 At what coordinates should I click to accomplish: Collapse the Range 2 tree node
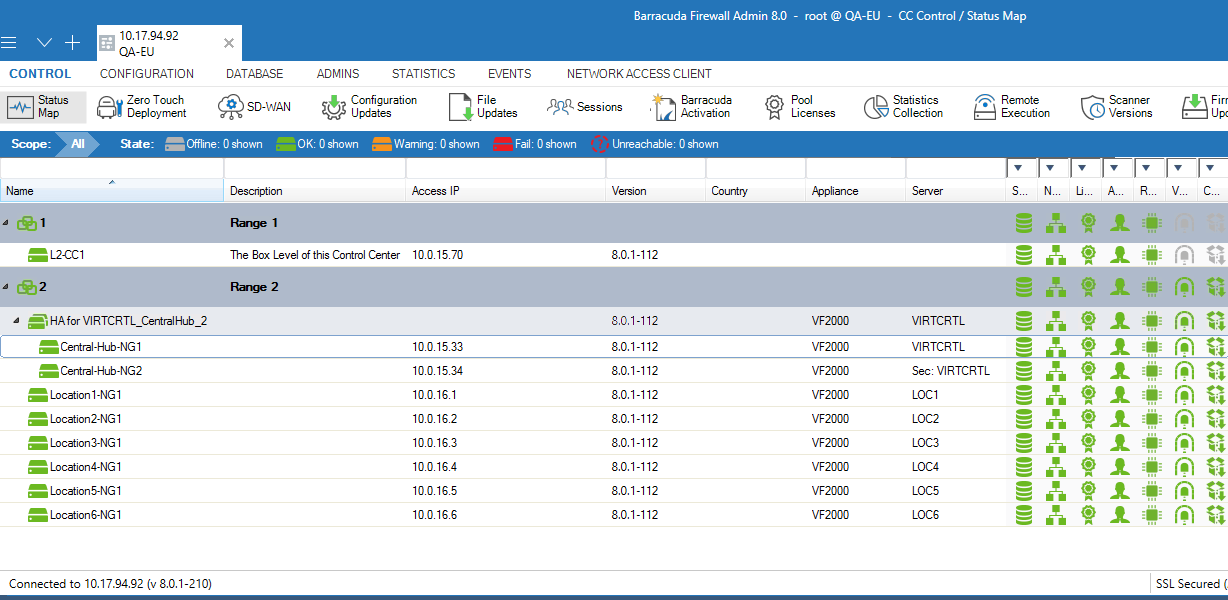6,287
